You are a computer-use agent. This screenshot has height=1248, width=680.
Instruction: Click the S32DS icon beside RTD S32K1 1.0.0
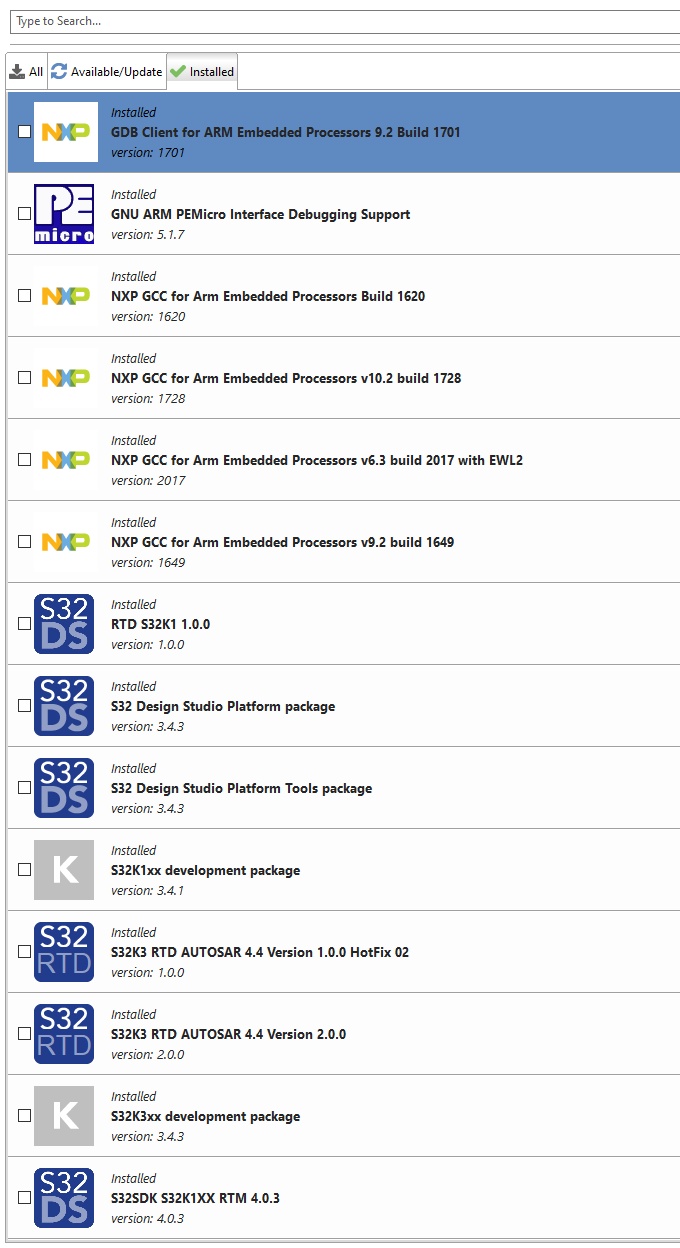(x=64, y=623)
